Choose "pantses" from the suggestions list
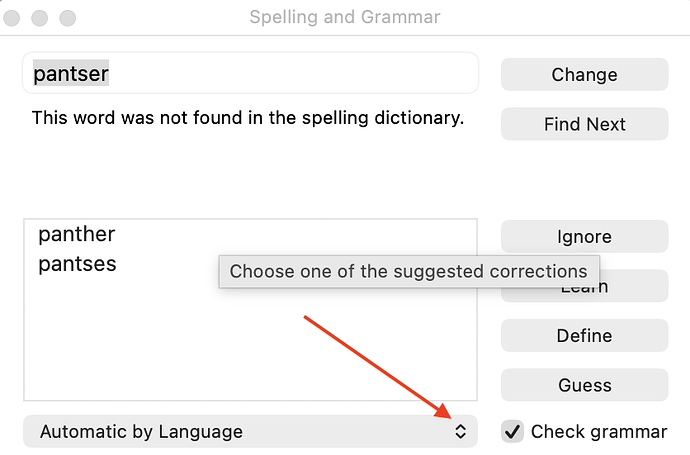690x455 pixels. [77, 264]
